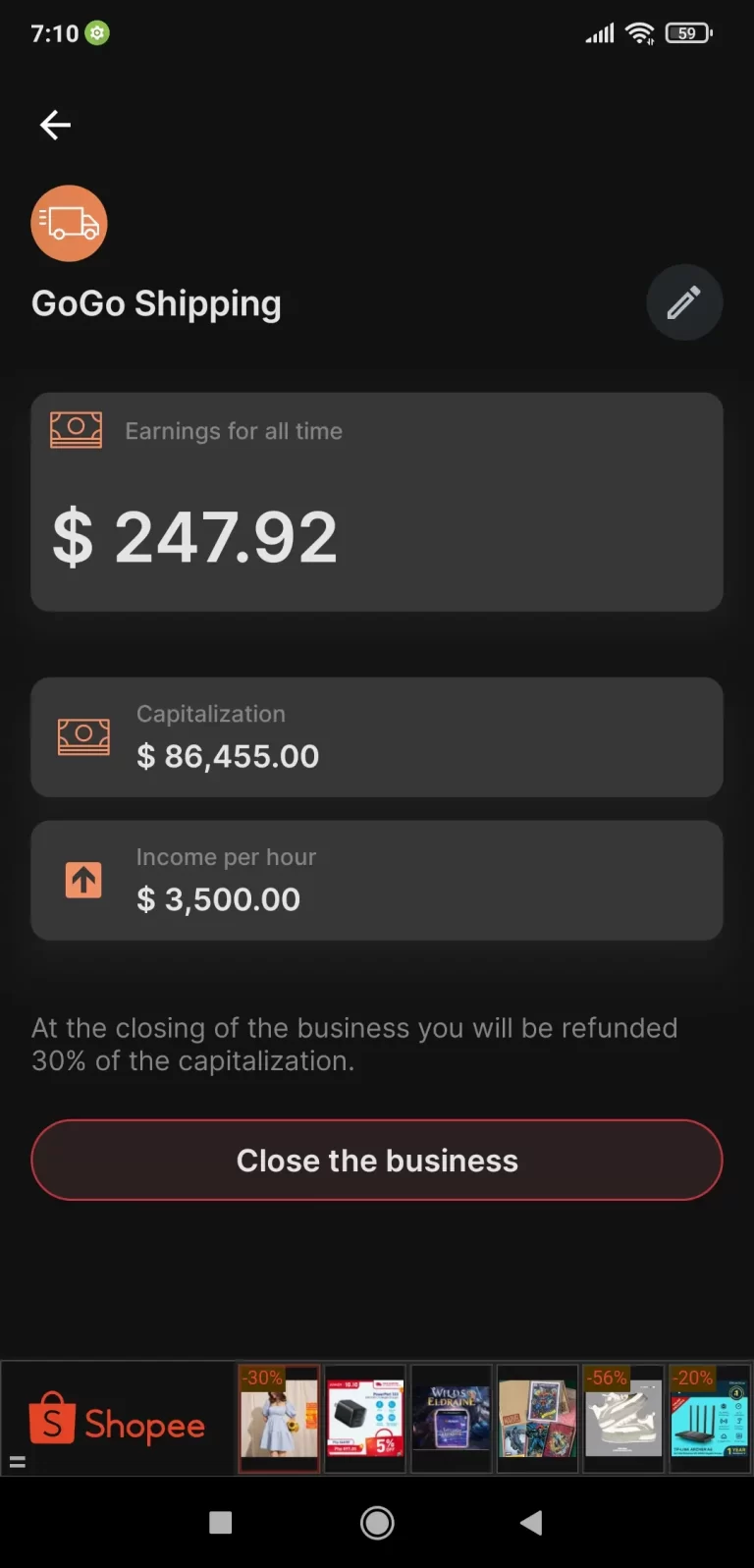
Task: Open the Wilds of Eldraine ad thumbnail
Action: [451, 1419]
